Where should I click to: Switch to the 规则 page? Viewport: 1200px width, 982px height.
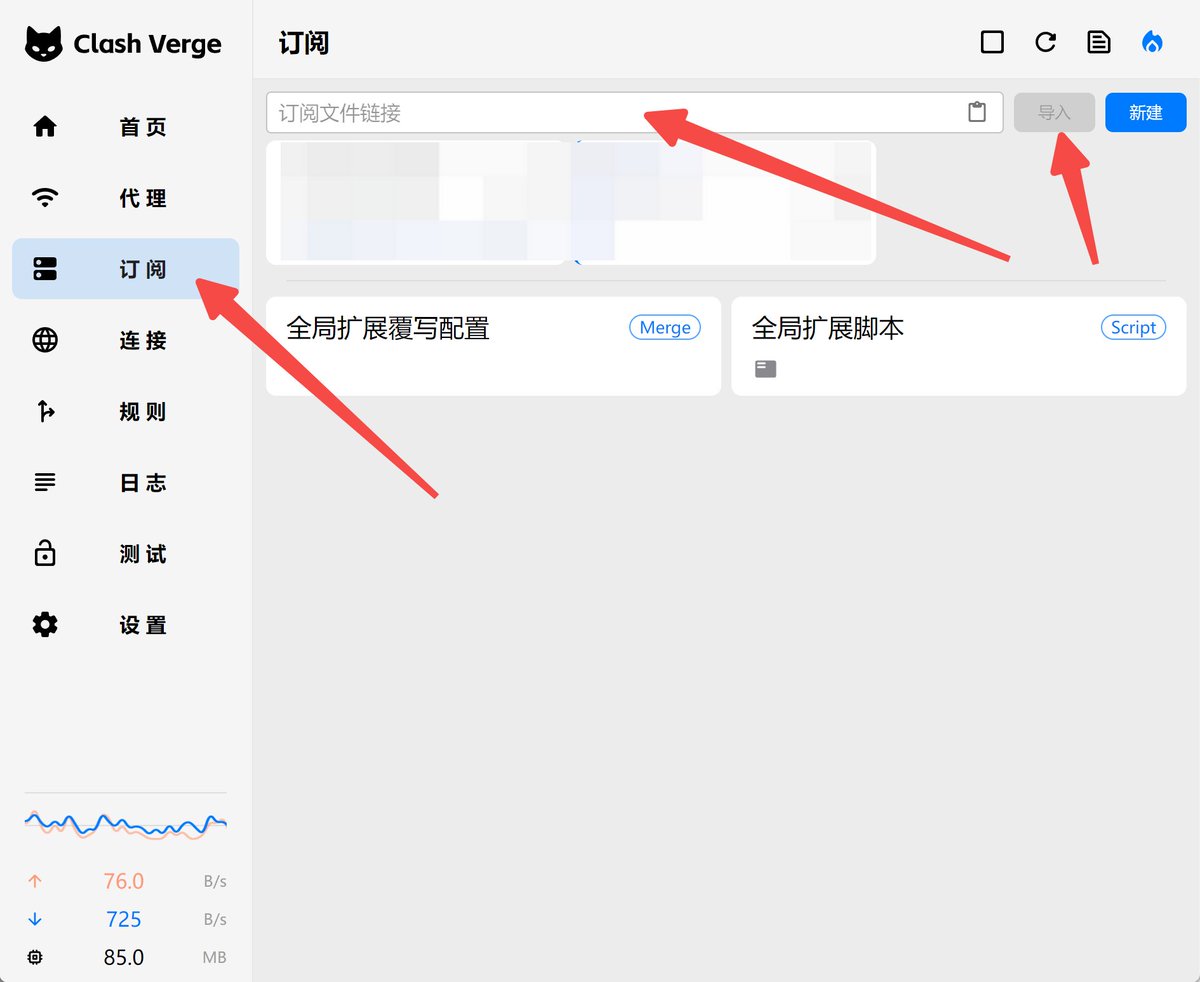[x=126, y=411]
